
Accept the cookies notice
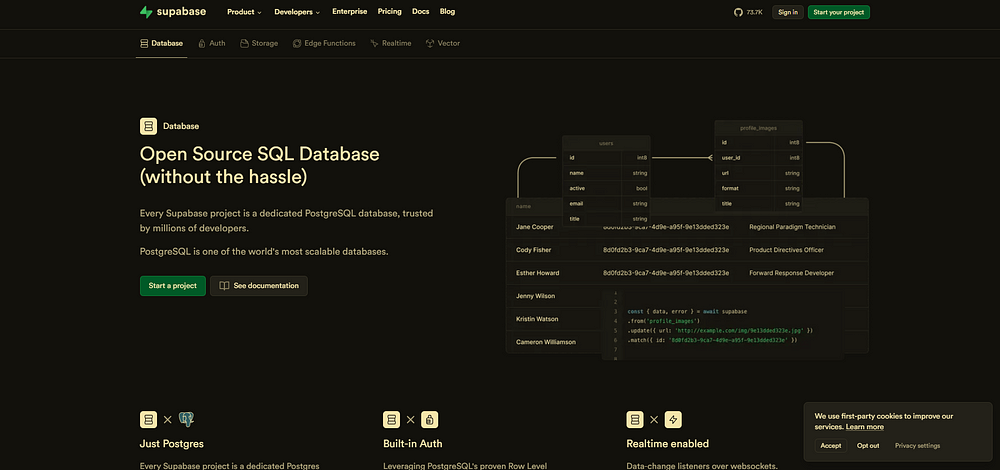tap(831, 445)
